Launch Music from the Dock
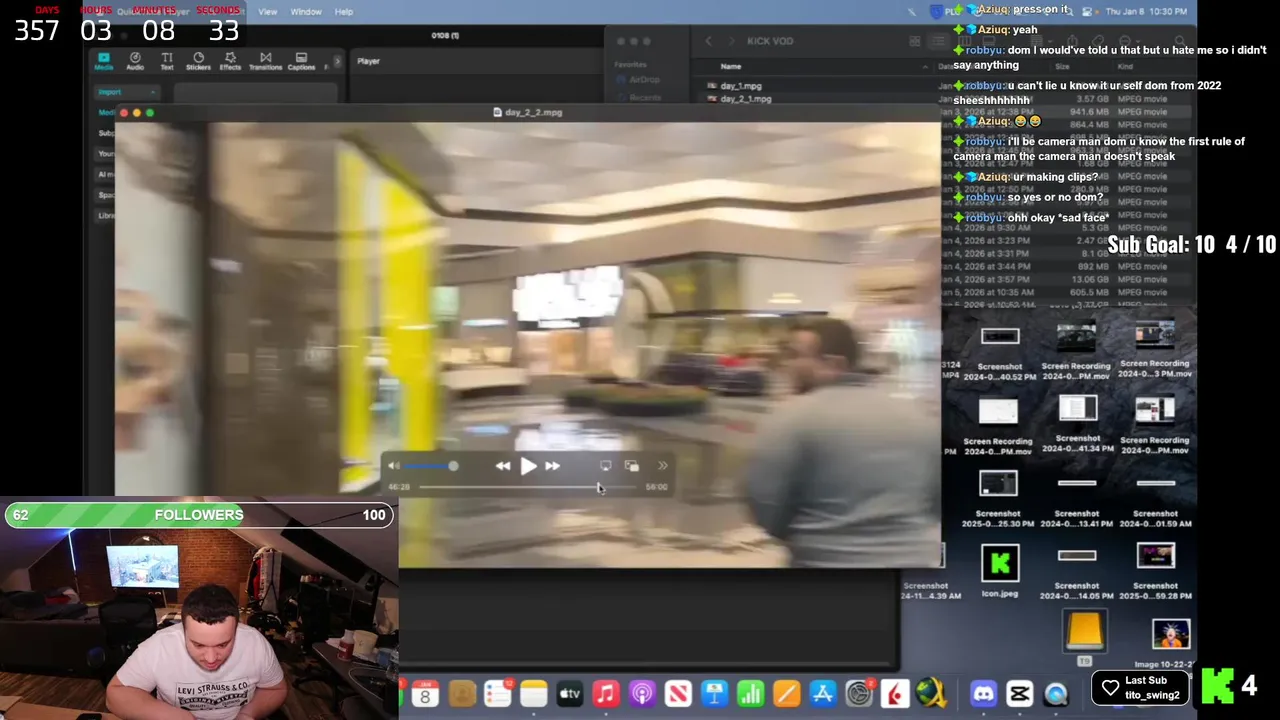Image resolution: width=1280 pixels, height=720 pixels. point(605,693)
